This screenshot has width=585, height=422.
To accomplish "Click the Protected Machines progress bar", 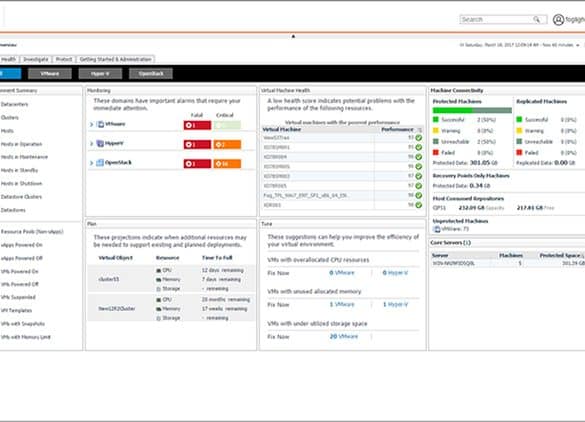I will [472, 110].
